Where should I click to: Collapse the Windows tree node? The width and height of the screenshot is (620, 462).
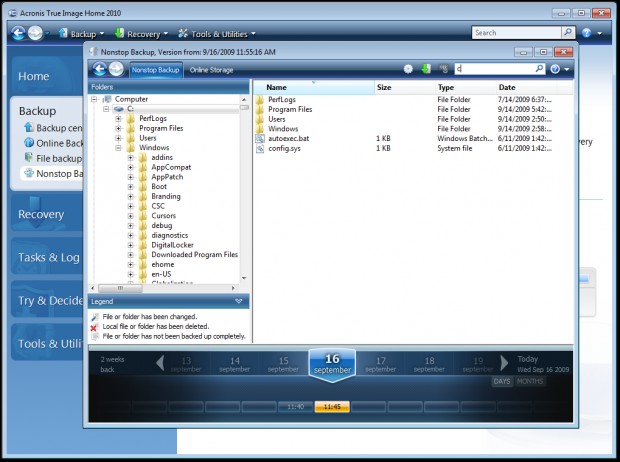click(118, 148)
